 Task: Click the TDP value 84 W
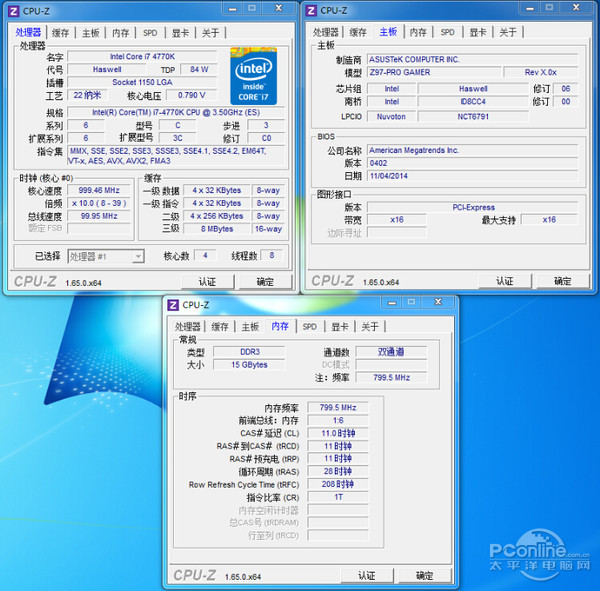[x=199, y=69]
